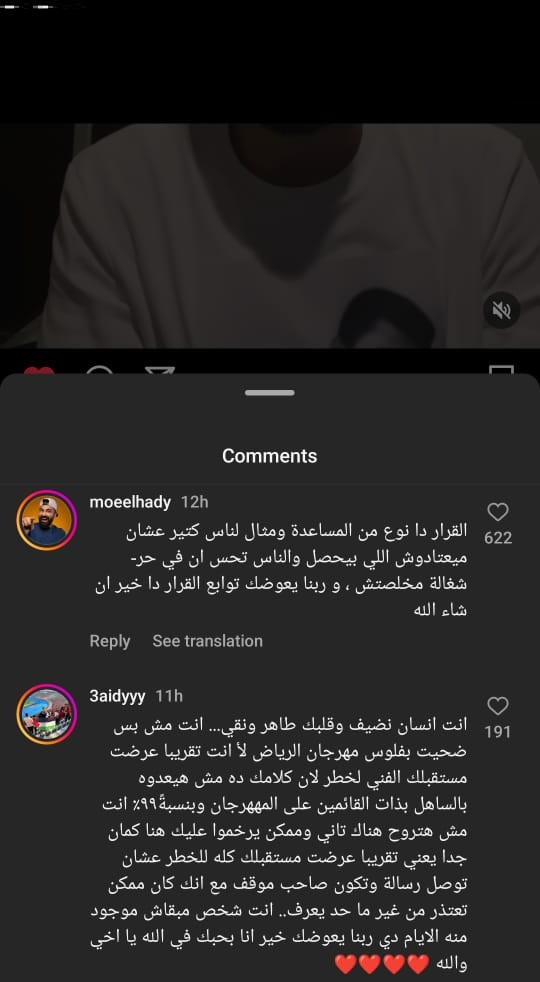Tap the post's comment bubble icon
This screenshot has height=982, width=540.
point(99,371)
